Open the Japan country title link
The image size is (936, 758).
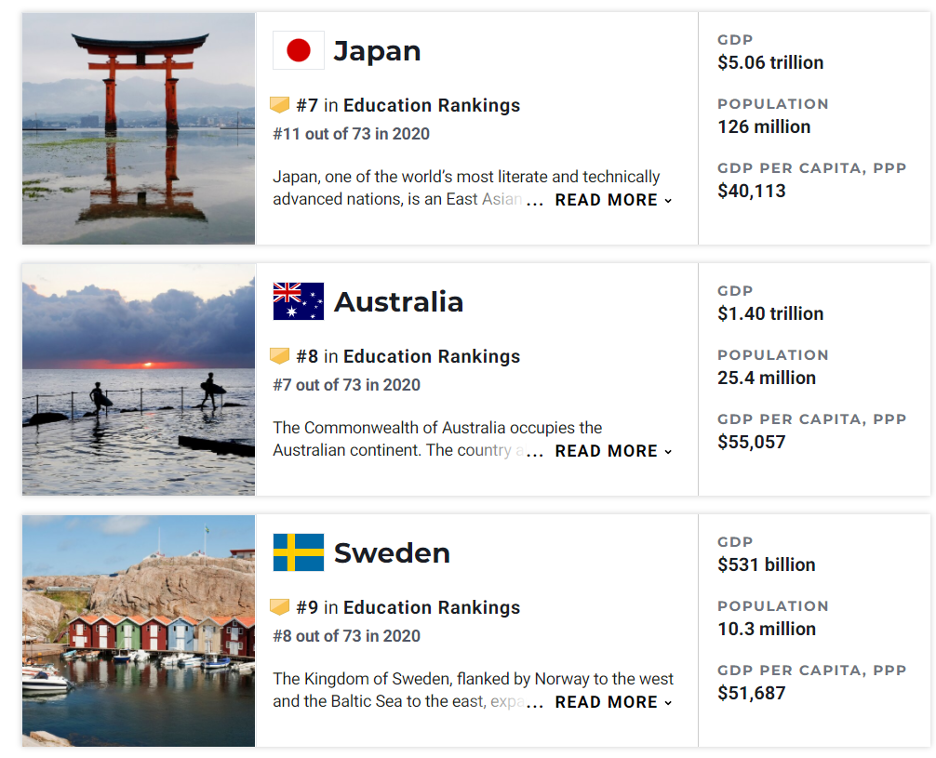[377, 51]
